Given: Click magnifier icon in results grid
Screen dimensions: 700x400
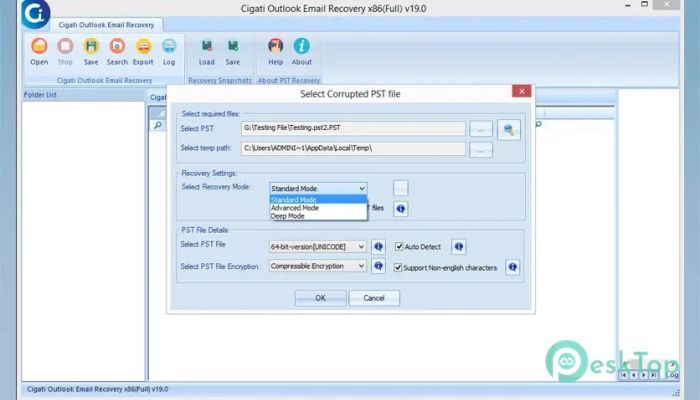Looking at the screenshot, I should point(158,125).
